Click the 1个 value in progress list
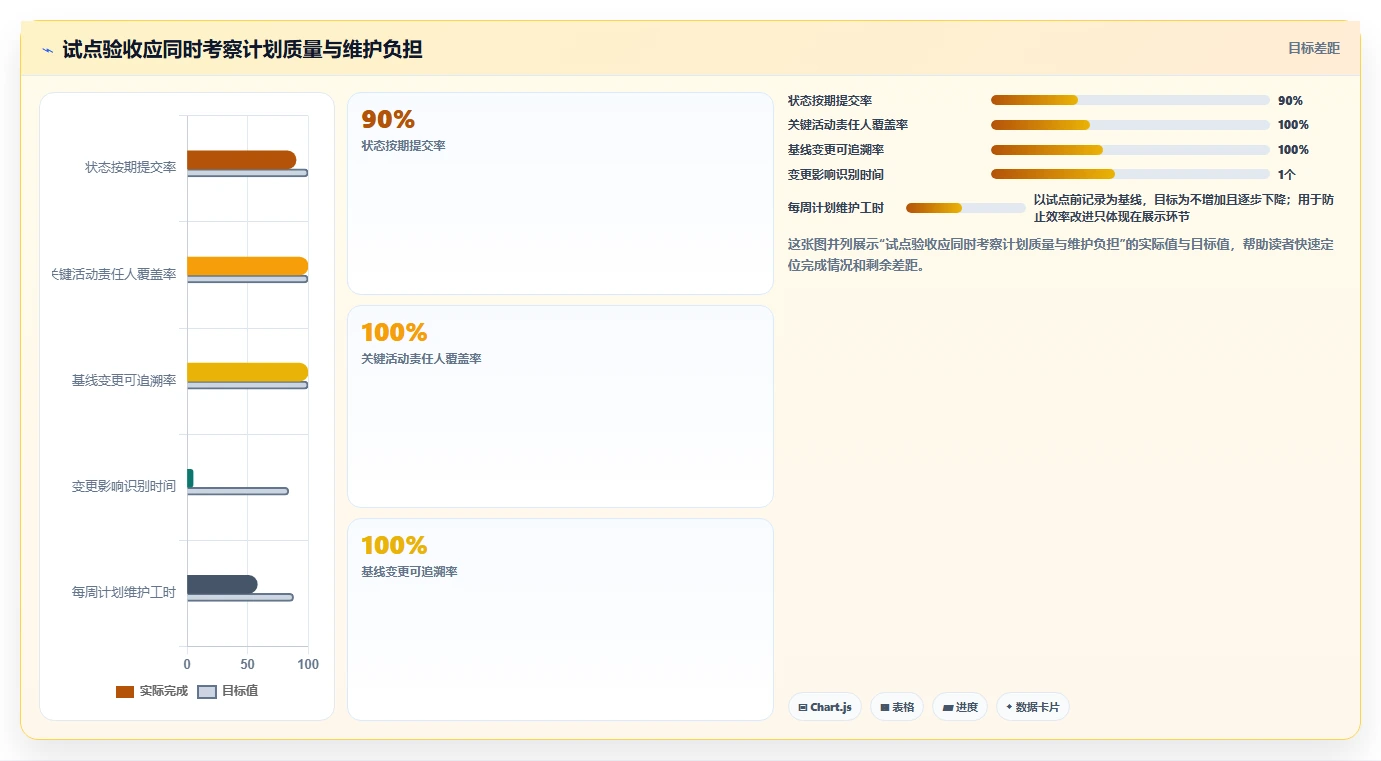 coord(1286,174)
